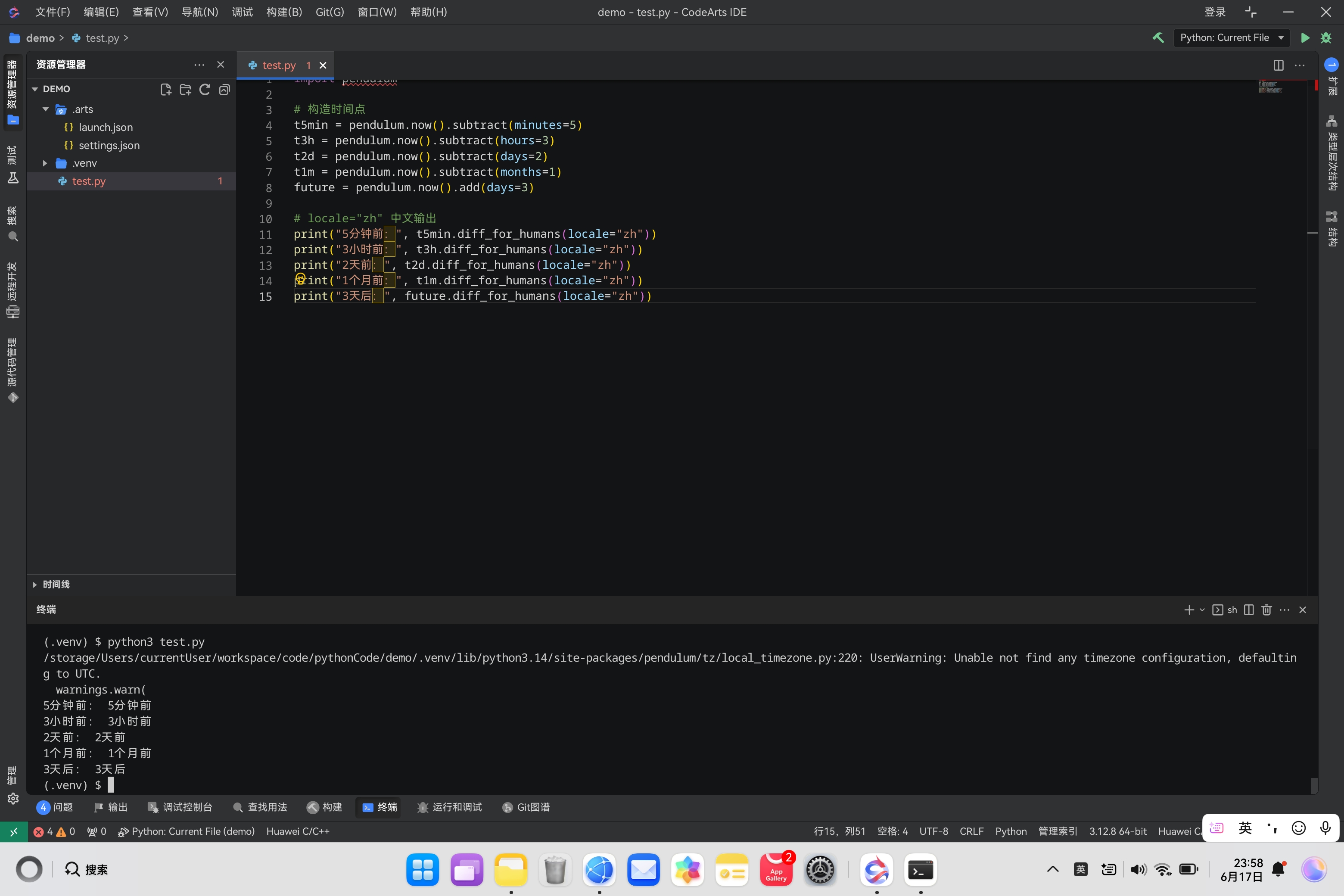Open the extensions view on right bar

1332,77
